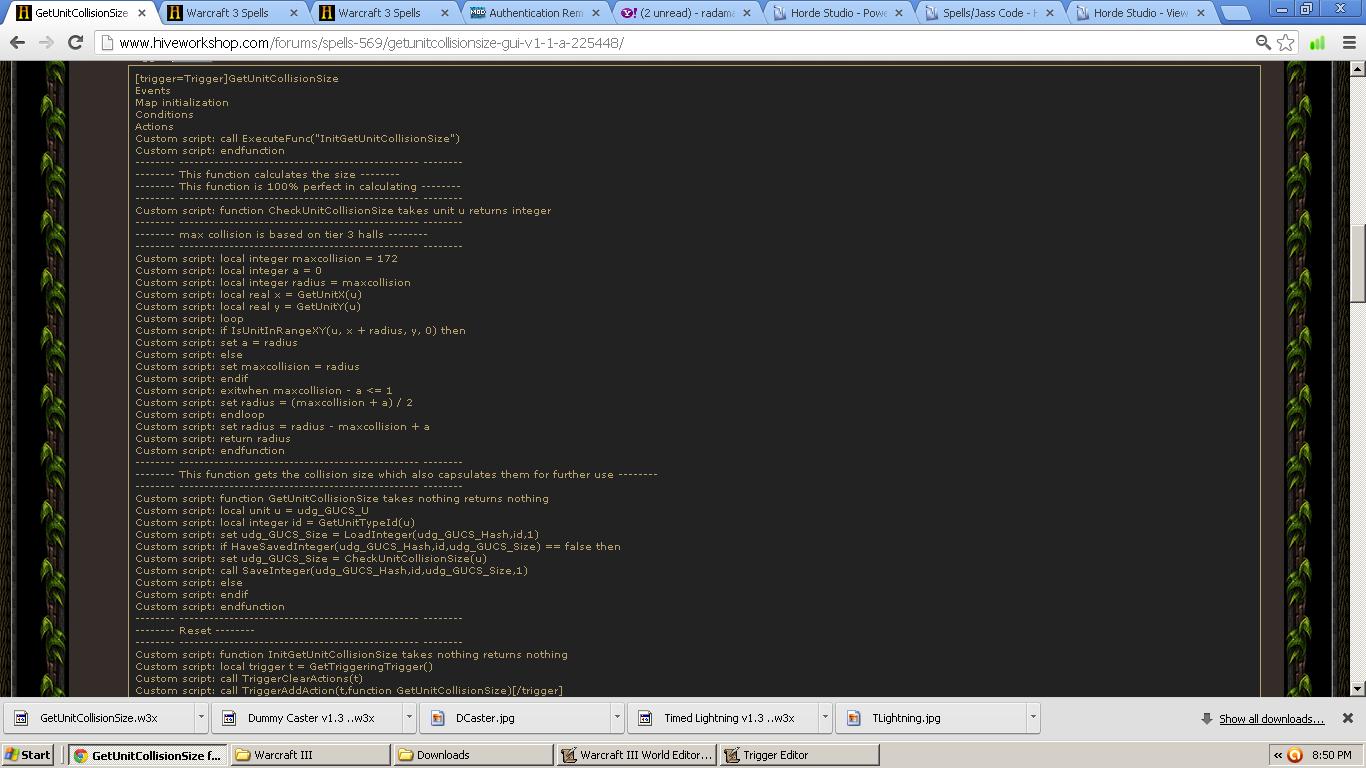
Task: Click the Show all downloads arrow icon
Action: [x=1207, y=718]
